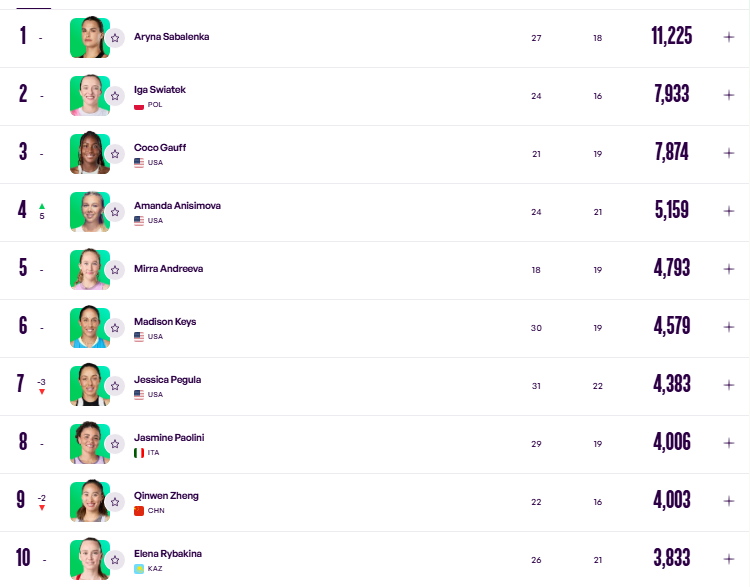This screenshot has width=750, height=587.
Task: Open Mirra Andreeva's profile photo
Action: click(90, 269)
